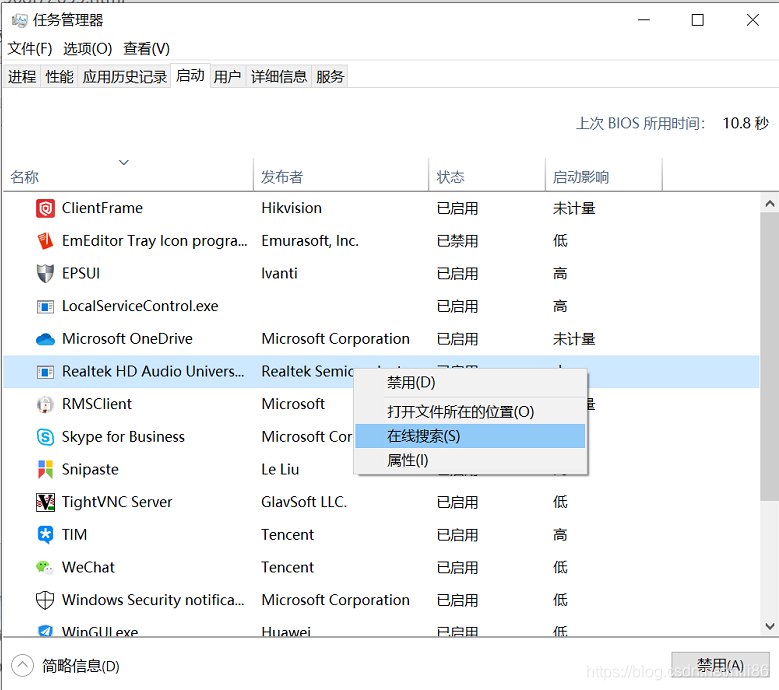Click the Le Liu publisher cell
This screenshot has width=779, height=690.
coord(280,469)
